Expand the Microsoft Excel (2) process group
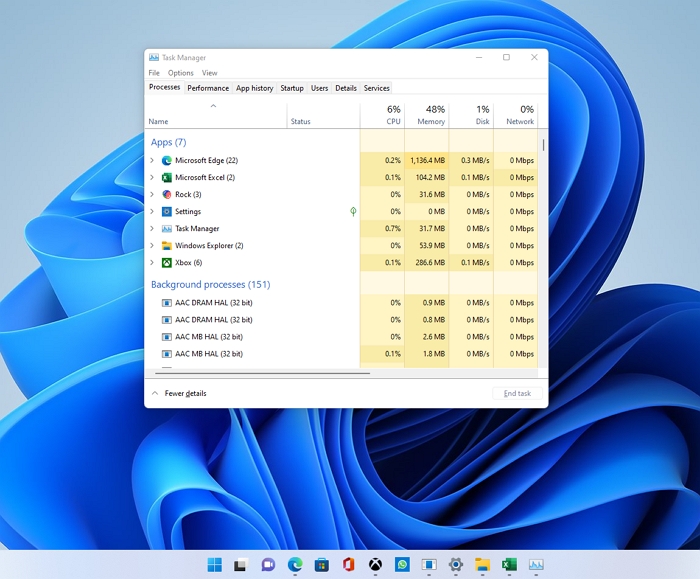Viewport: 700px width, 579px height. click(152, 177)
